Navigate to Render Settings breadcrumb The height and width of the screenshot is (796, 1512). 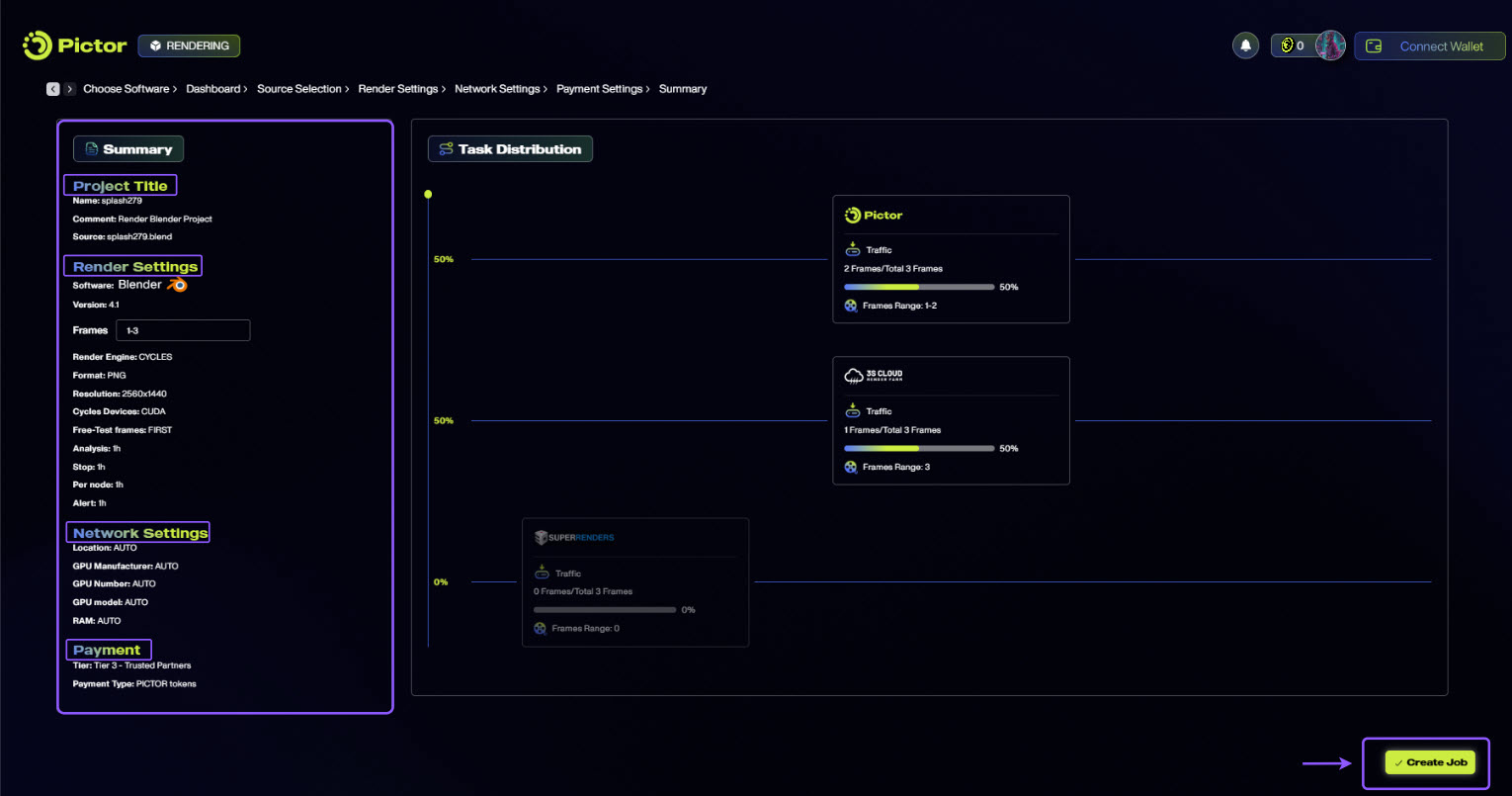(397, 89)
